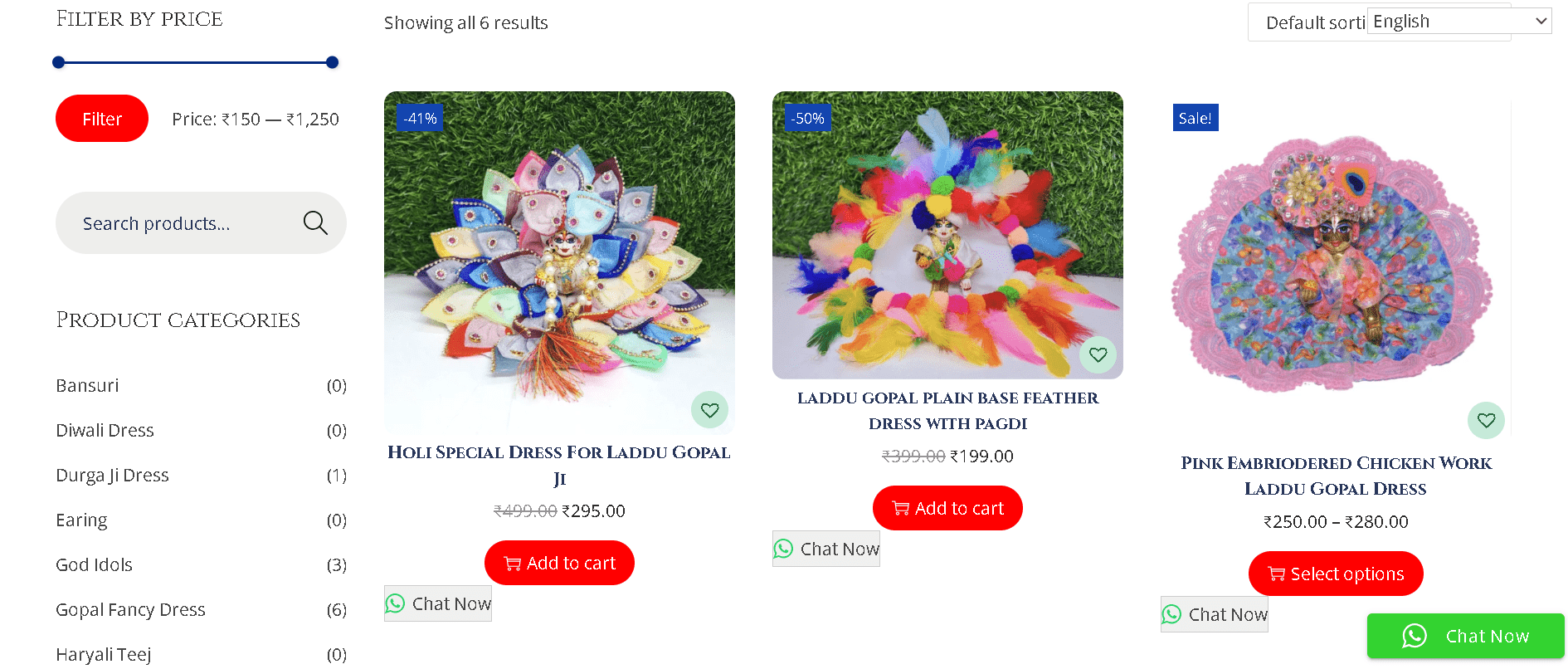
Task: Open WhatsApp chat under Pink Embroidered Dress
Action: click(1215, 614)
